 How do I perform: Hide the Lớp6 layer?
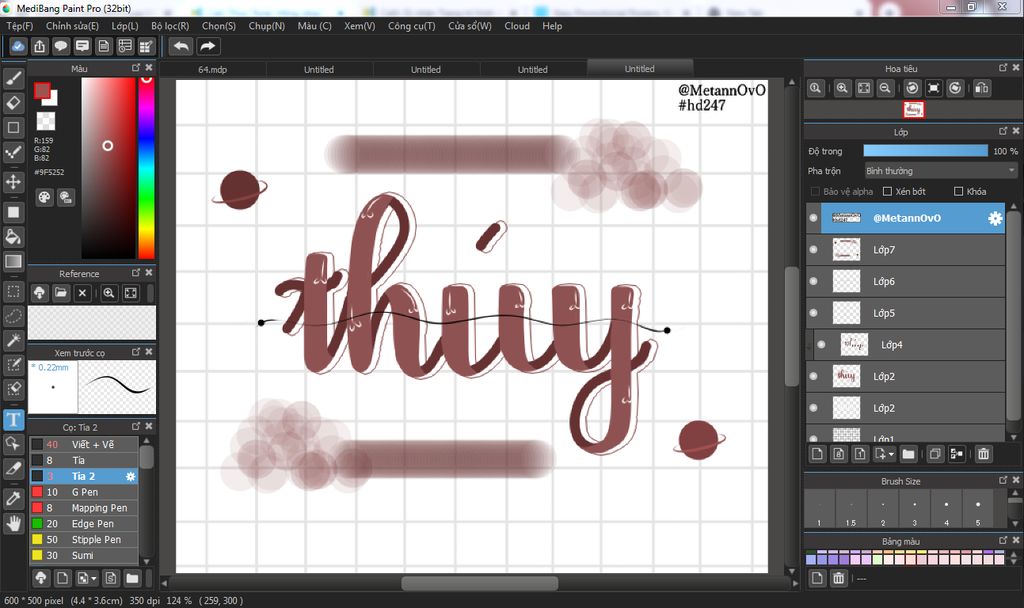point(814,281)
